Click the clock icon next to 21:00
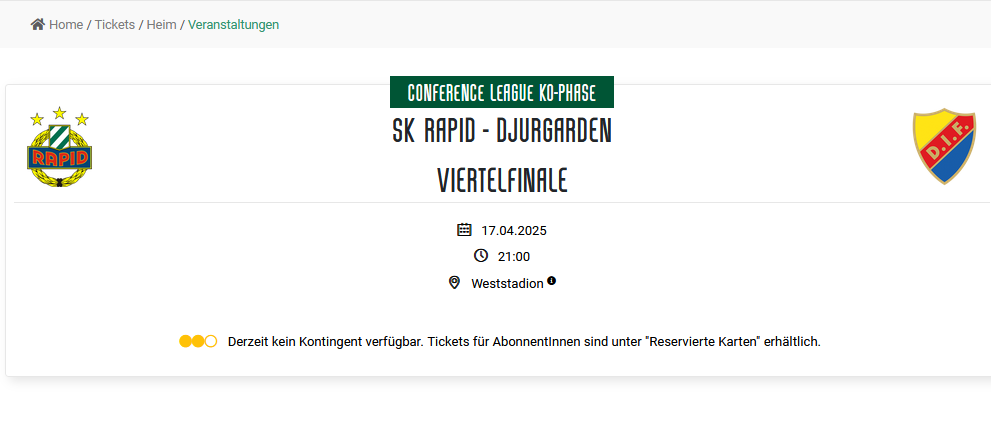This screenshot has height=429, width=991. pyautogui.click(x=481, y=256)
